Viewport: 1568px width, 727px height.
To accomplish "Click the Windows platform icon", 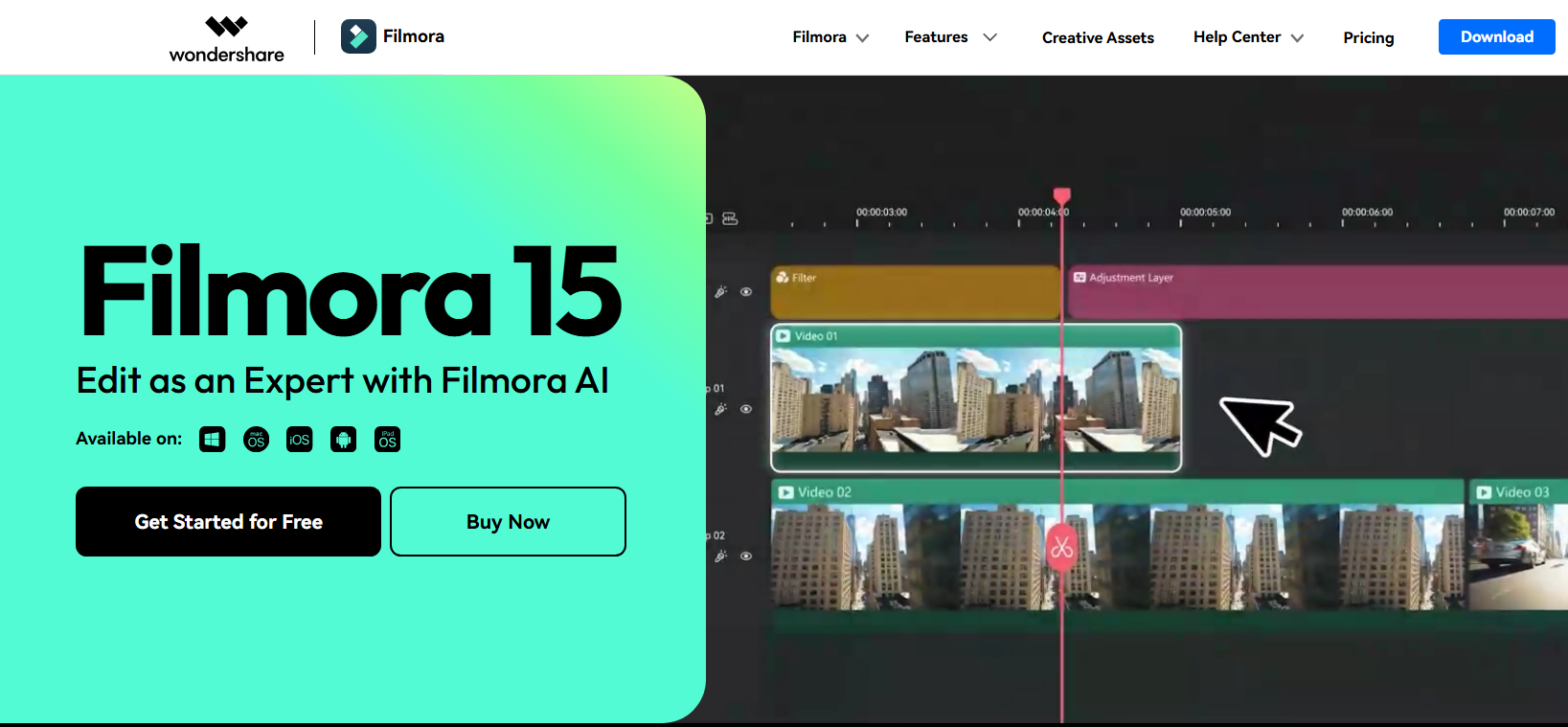I will (x=213, y=440).
